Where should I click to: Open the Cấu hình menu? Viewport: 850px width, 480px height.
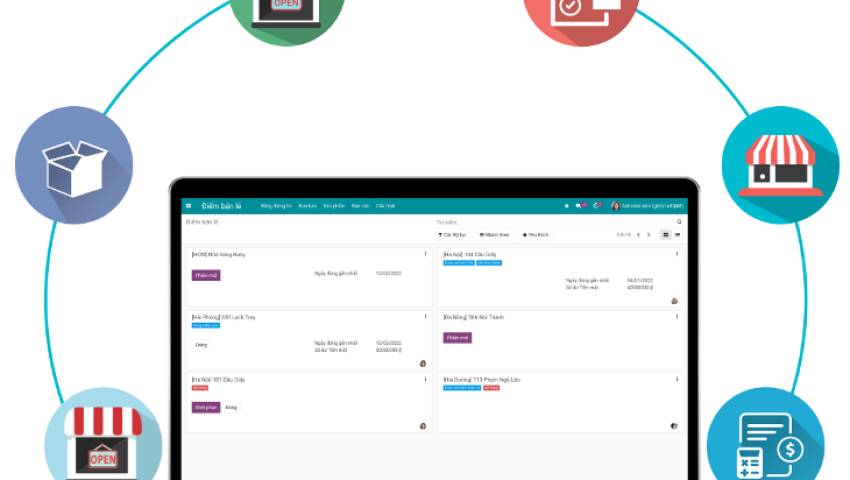385,205
